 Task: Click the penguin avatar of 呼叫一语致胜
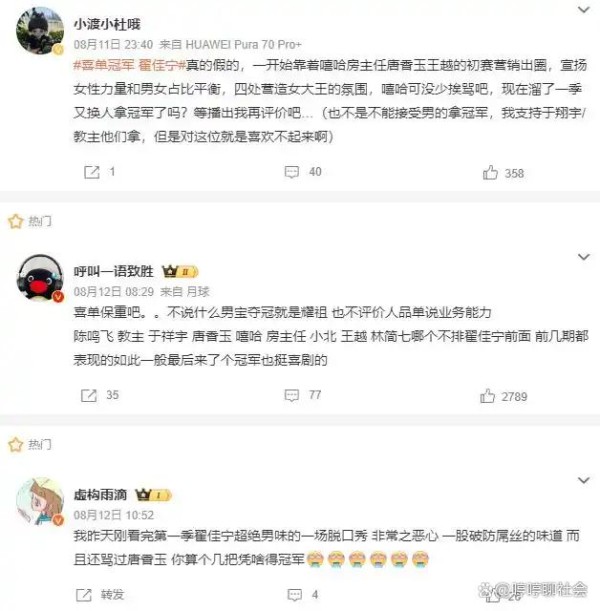40,278
